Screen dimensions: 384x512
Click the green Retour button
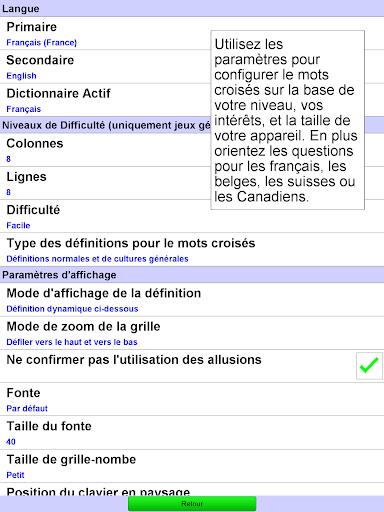coord(192,503)
